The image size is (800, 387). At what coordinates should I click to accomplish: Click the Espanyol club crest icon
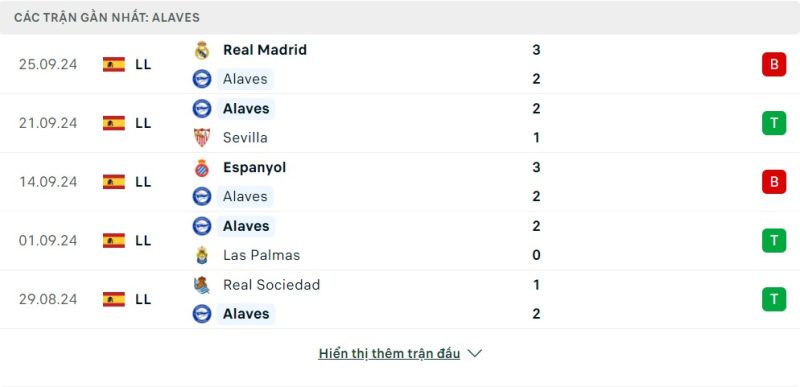pyautogui.click(x=202, y=168)
